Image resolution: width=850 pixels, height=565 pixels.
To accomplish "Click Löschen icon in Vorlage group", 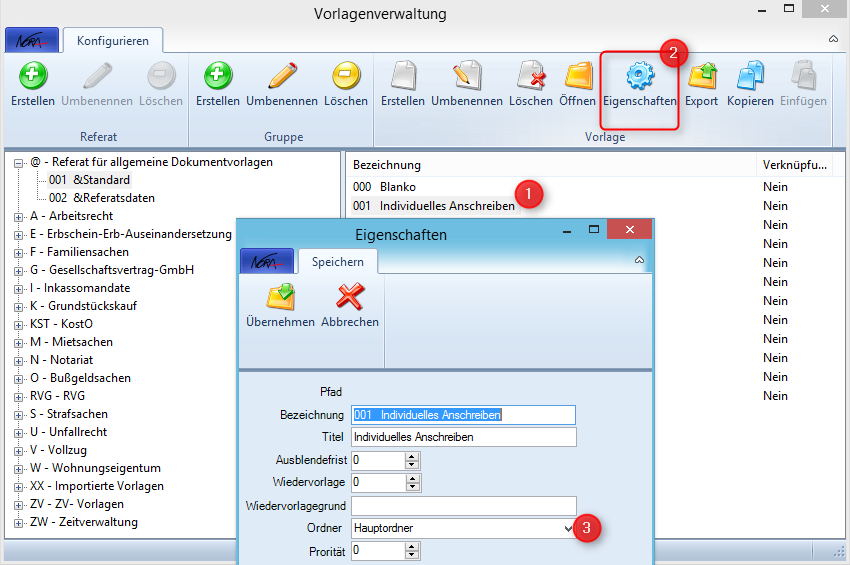I will pos(530,77).
